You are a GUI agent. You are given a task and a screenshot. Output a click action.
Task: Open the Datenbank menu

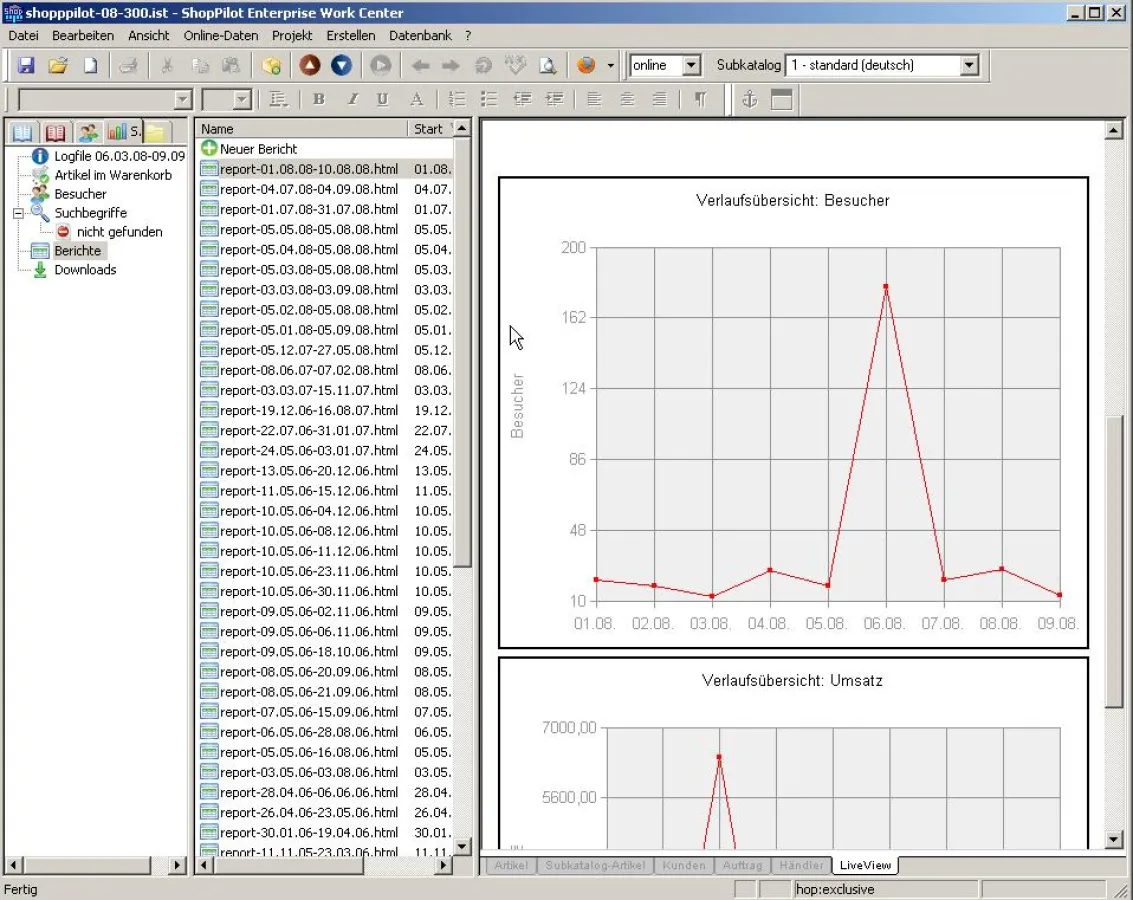click(420, 35)
